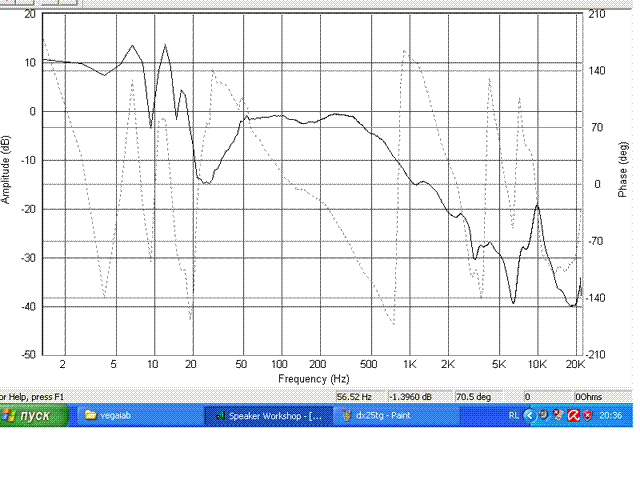Activate the Speaker Workshop taskbar button

269,416
